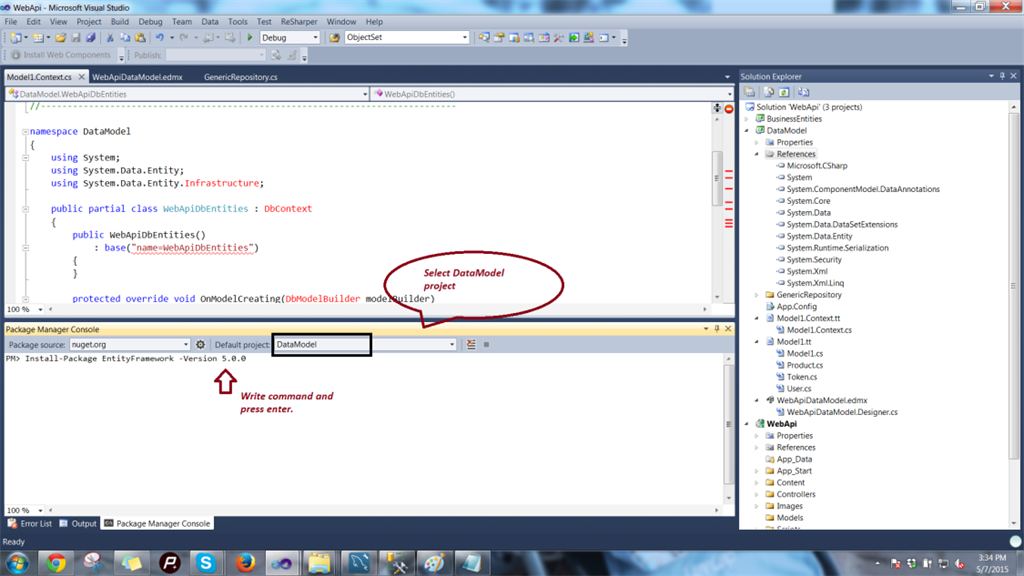Viewport: 1024px width, 576px height.
Task: Open the WebApiDbEntities() member dropdown
Action: 729,94
